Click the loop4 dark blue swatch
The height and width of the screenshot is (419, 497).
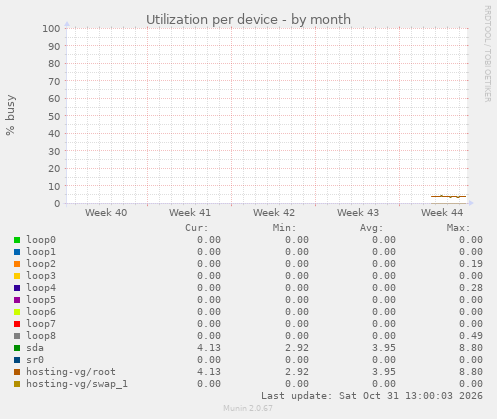[17, 288]
